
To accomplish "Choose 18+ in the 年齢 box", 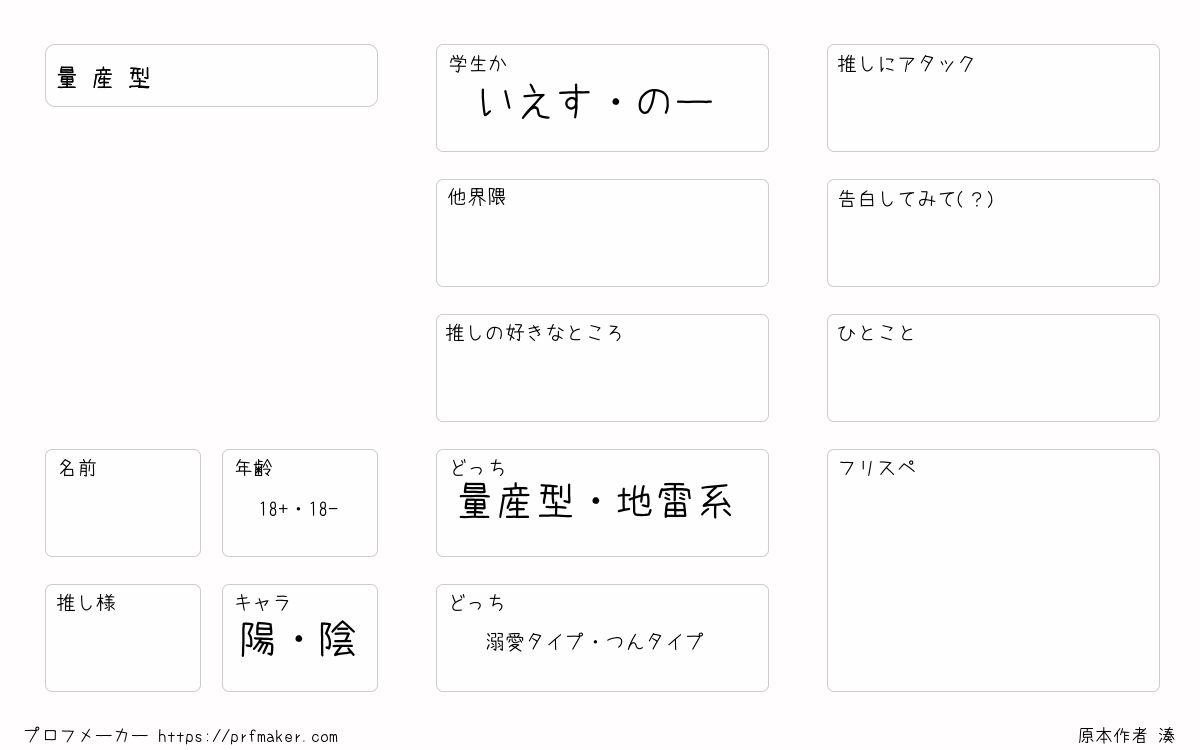I will (x=274, y=509).
